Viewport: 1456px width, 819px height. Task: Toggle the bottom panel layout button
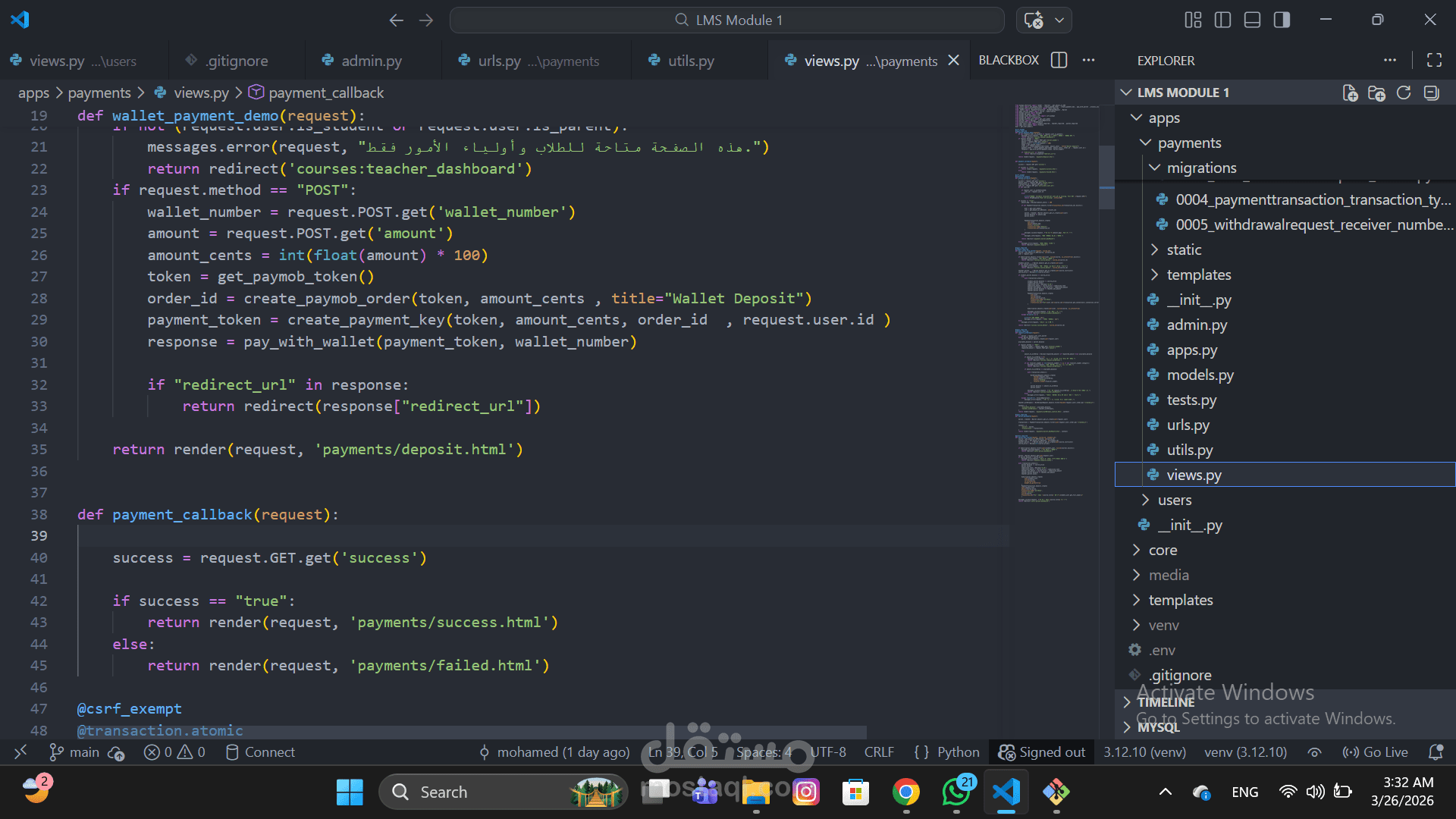pos(1252,20)
